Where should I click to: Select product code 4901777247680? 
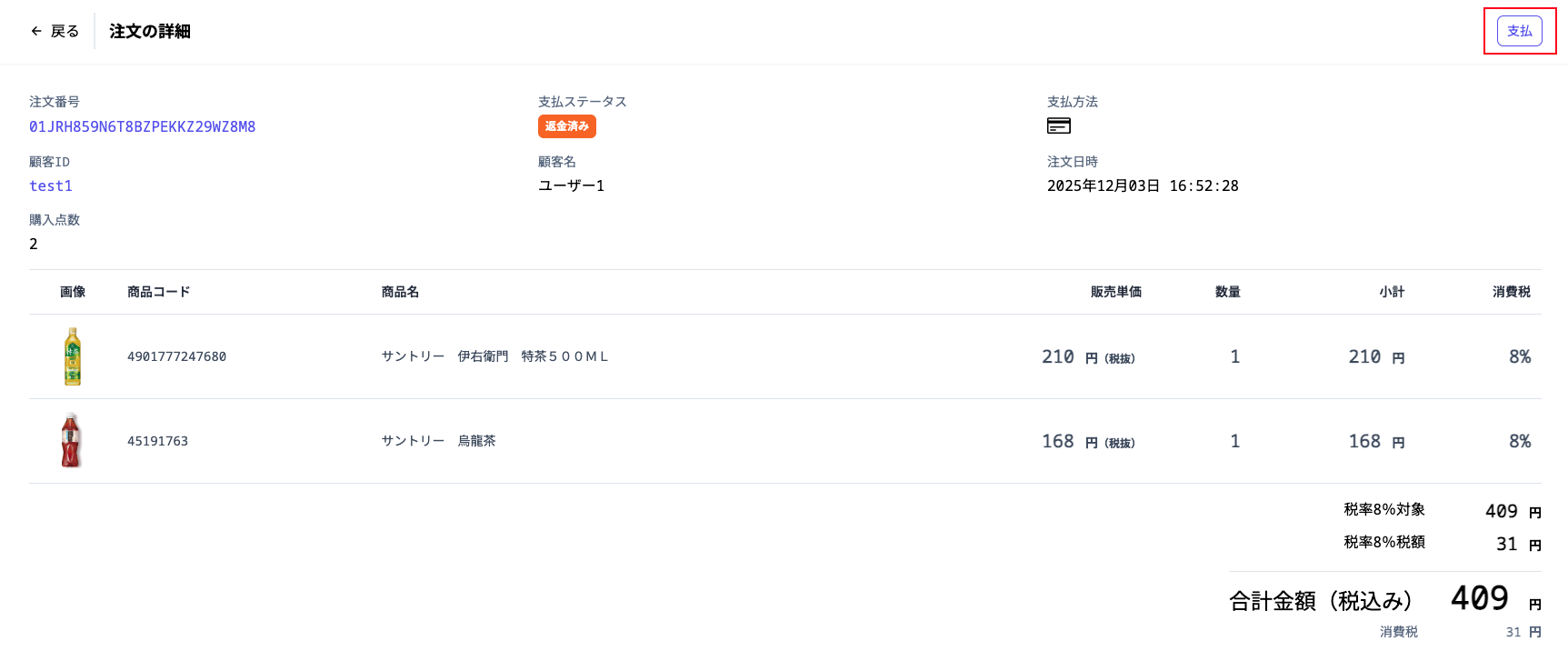pos(176,356)
